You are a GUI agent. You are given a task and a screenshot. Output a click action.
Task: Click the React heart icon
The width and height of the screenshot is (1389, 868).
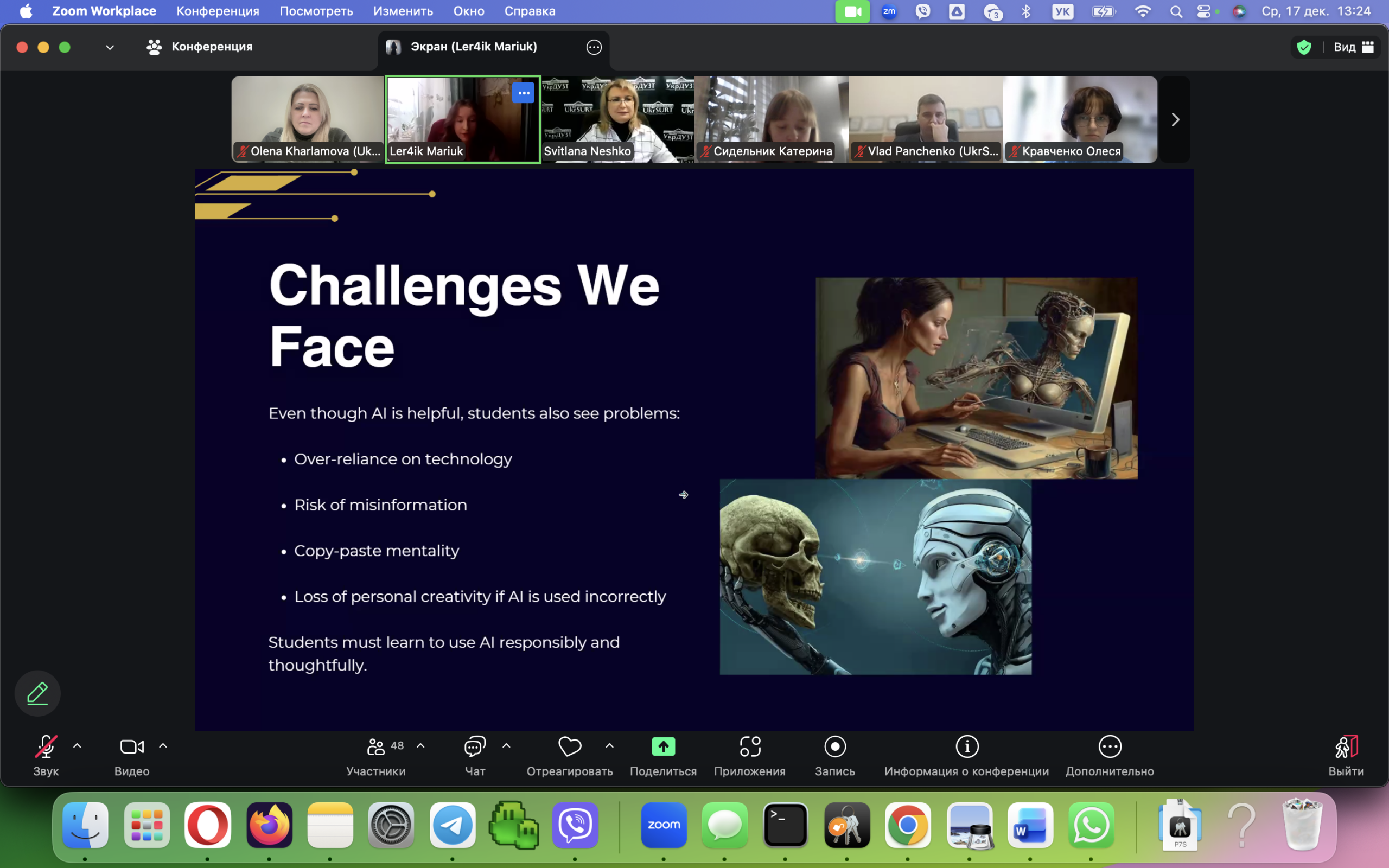pyautogui.click(x=569, y=747)
